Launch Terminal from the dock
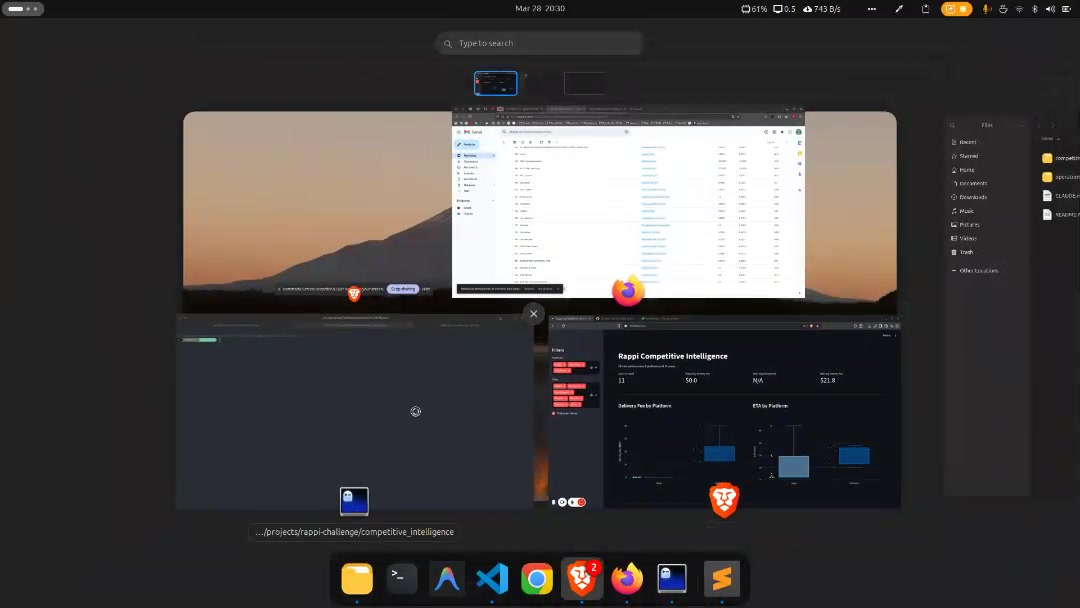The image size is (1080, 608). (402, 579)
